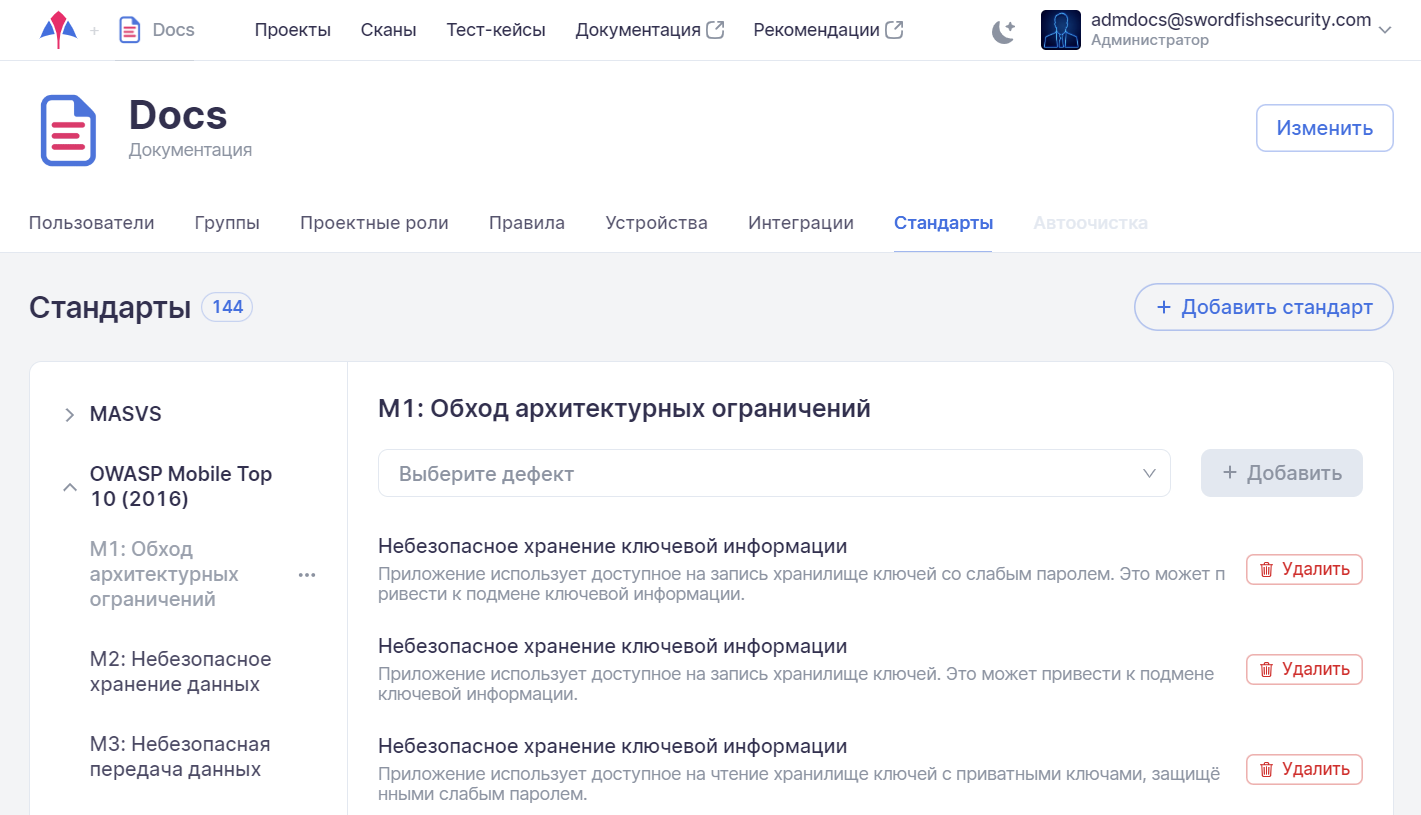Open three-dots menu next to M1 item
The height and width of the screenshot is (815, 1421).
click(307, 575)
